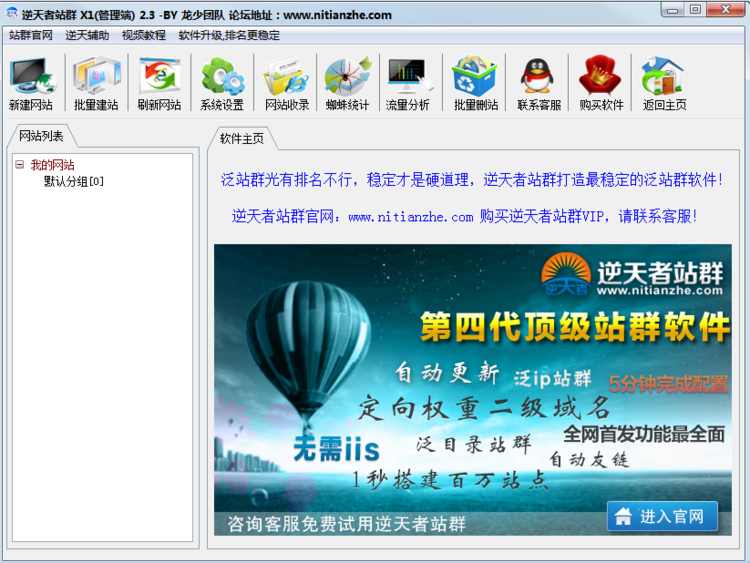Select 我的网站 in the tree
Image resolution: width=750 pixels, height=563 pixels.
[53, 165]
